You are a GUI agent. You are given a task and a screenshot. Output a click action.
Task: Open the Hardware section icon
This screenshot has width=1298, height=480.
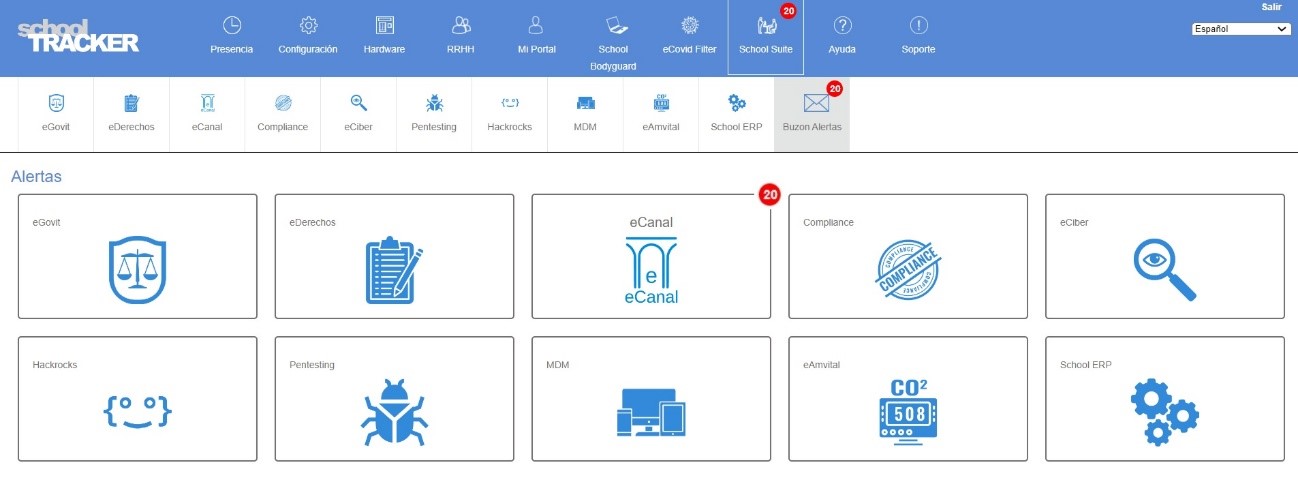(384, 26)
